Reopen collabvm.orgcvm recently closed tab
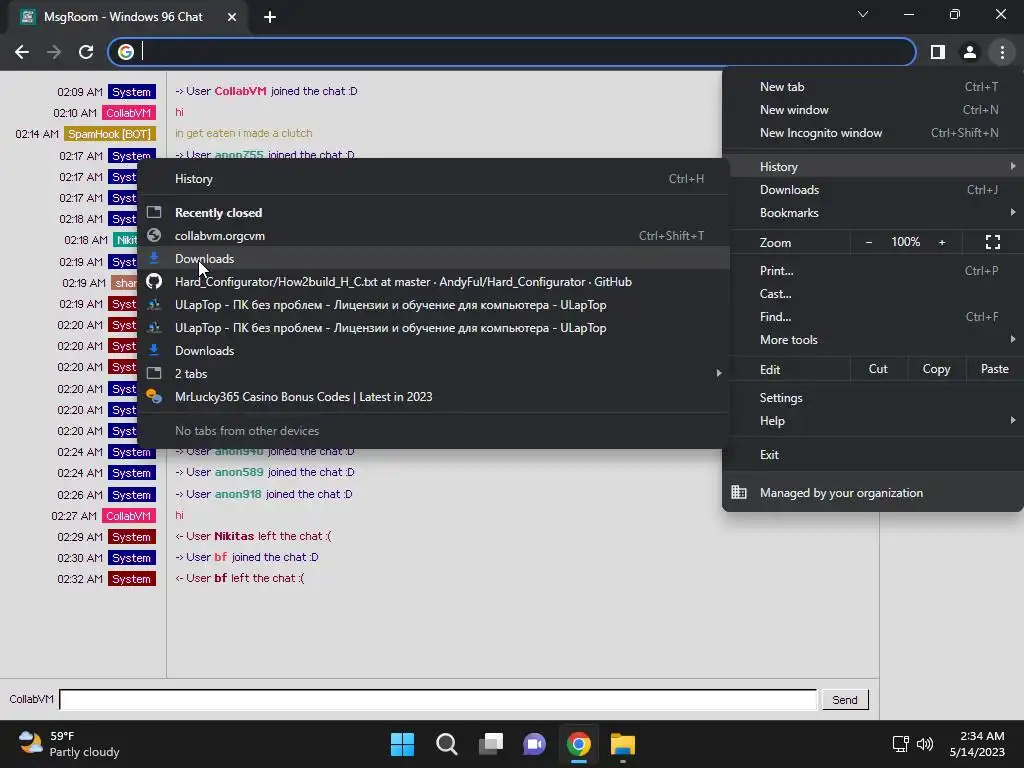 point(434,236)
